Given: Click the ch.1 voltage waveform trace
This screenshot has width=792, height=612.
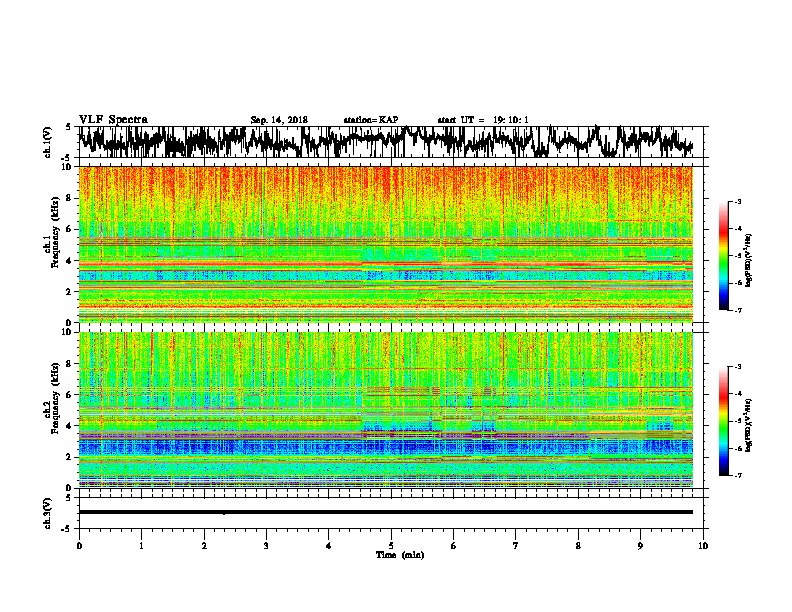Looking at the screenshot, I should pos(385,142).
